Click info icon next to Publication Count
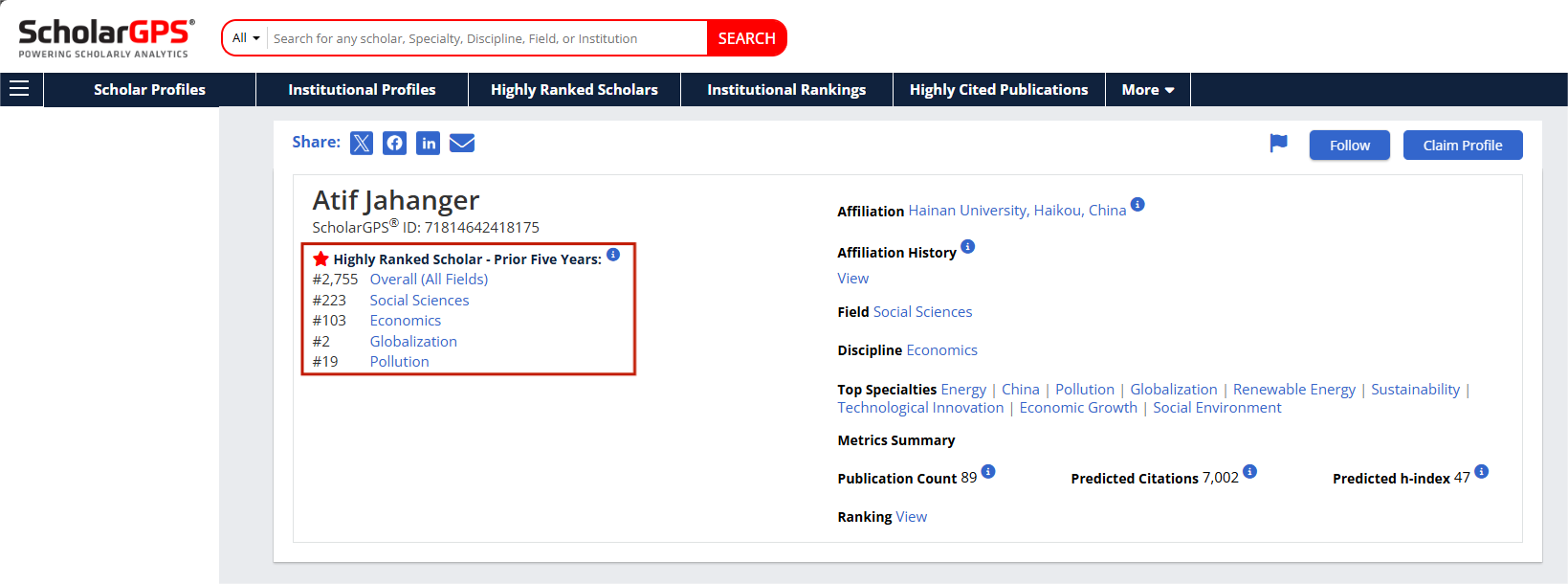The height and width of the screenshot is (584, 1568). click(988, 472)
